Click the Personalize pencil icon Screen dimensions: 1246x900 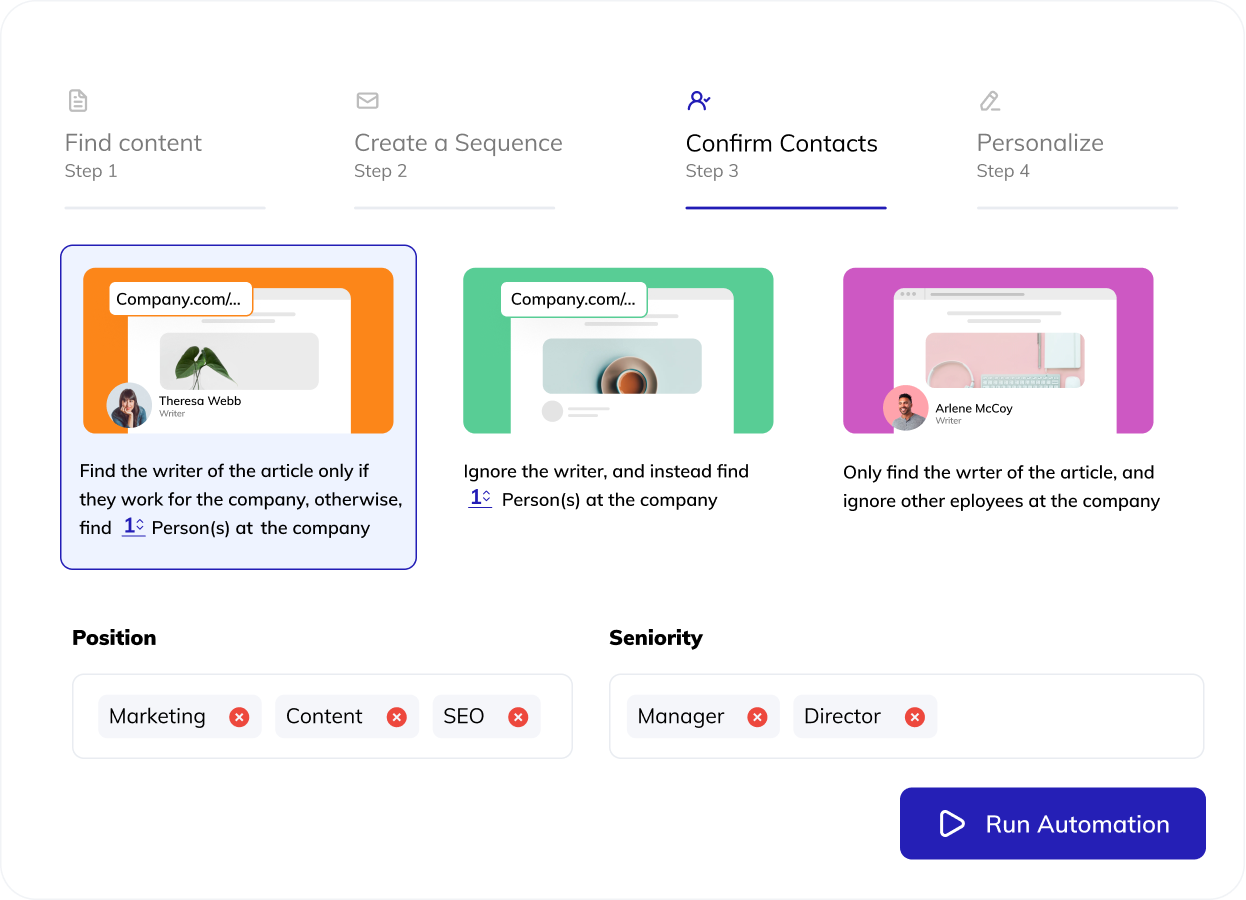click(990, 100)
